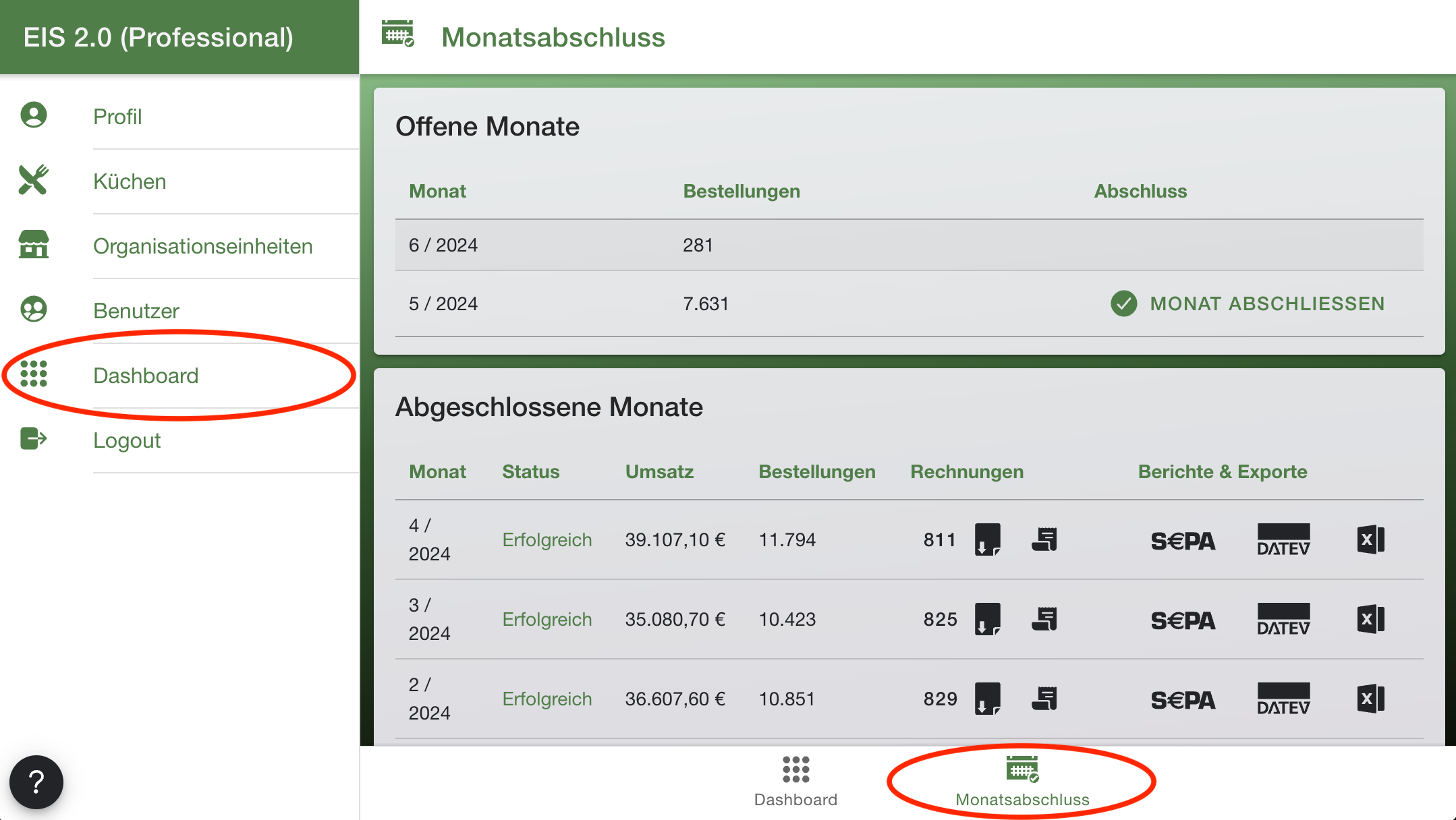Open DATEV export for 2/2024
Image resolution: width=1456 pixels, height=820 pixels.
(1283, 699)
